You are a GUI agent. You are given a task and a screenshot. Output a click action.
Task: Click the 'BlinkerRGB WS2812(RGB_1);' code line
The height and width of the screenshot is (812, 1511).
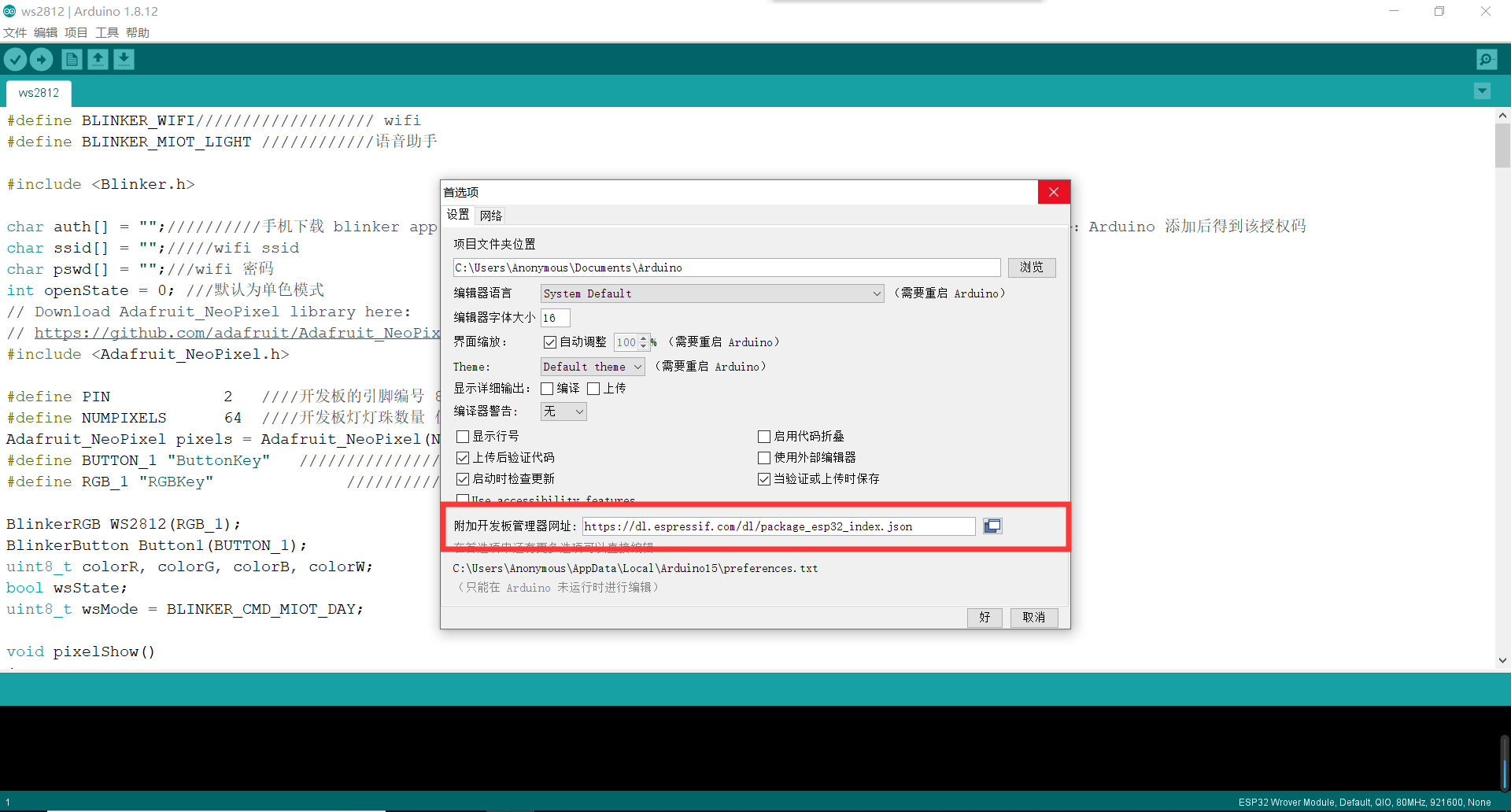(124, 524)
